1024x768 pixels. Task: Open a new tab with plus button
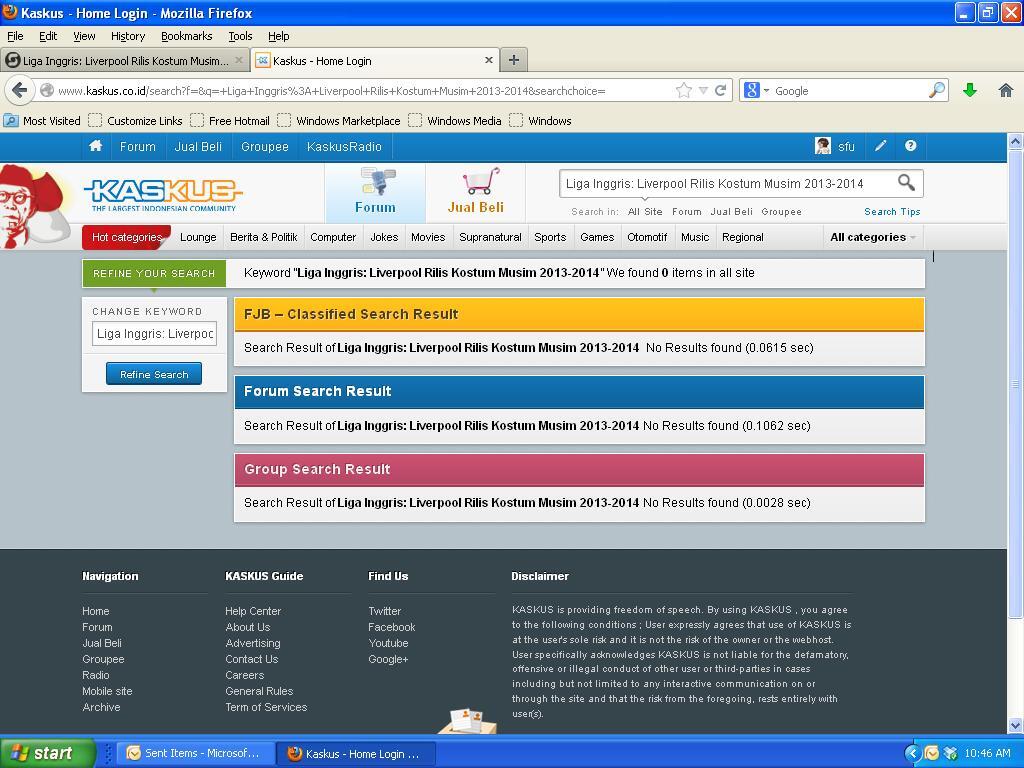point(514,60)
